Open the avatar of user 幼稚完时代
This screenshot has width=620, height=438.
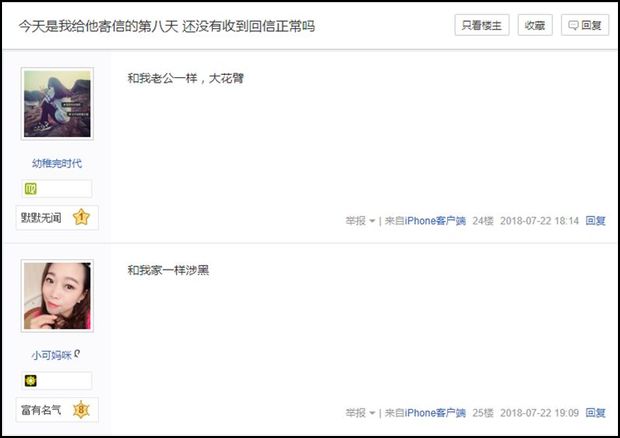pos(57,104)
